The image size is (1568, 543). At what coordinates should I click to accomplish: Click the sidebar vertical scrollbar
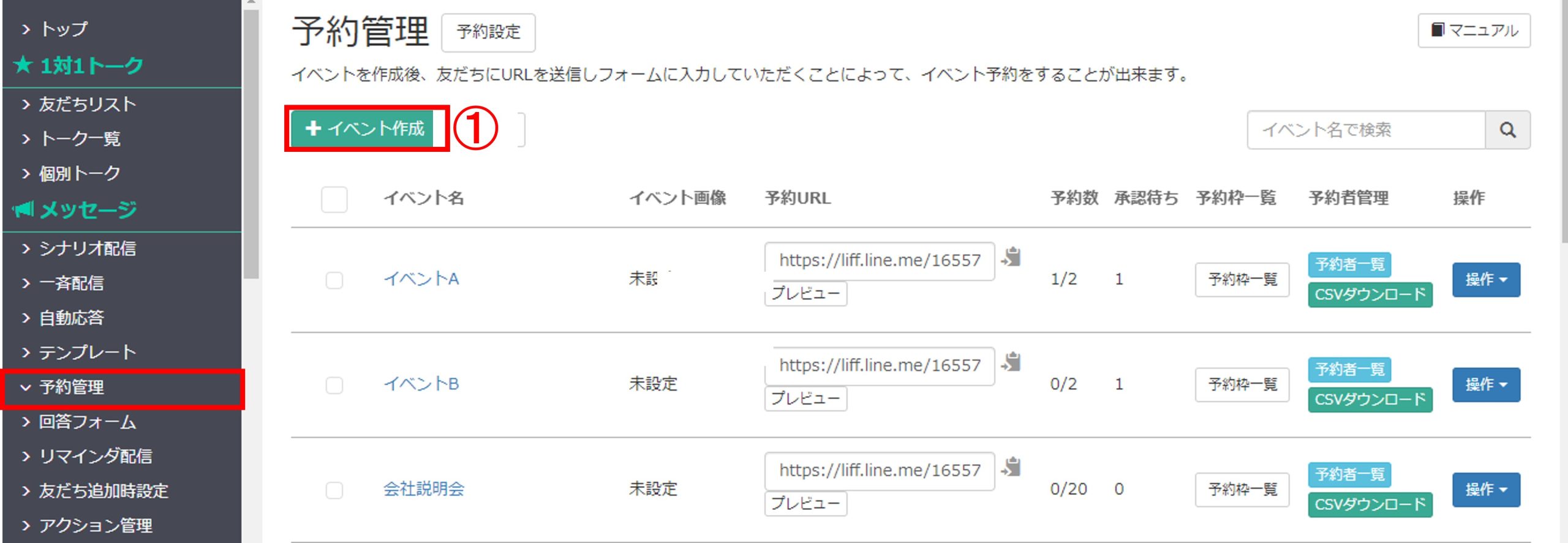point(251,144)
